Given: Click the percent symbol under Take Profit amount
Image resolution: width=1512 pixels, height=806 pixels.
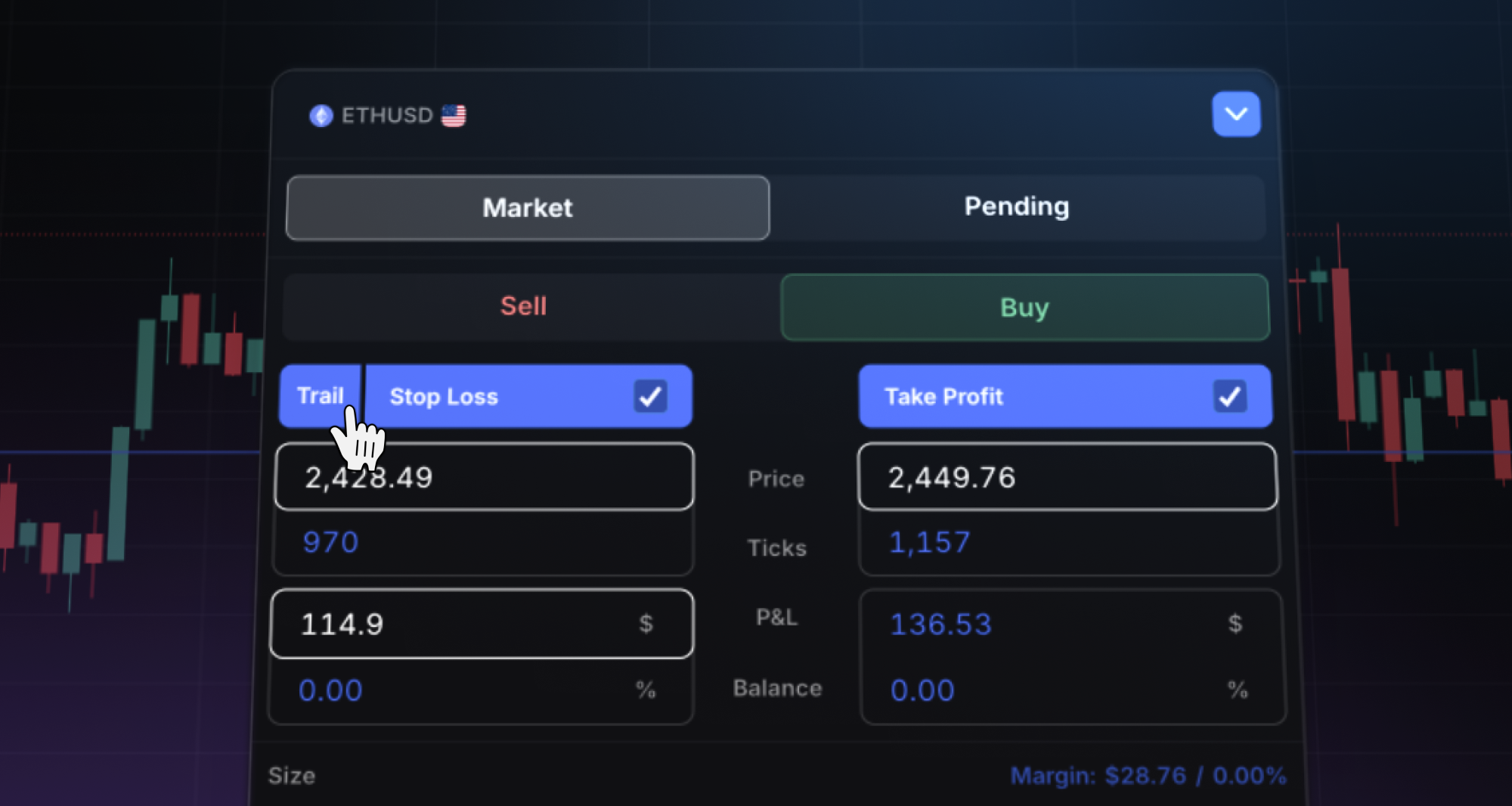Looking at the screenshot, I should tap(1238, 690).
